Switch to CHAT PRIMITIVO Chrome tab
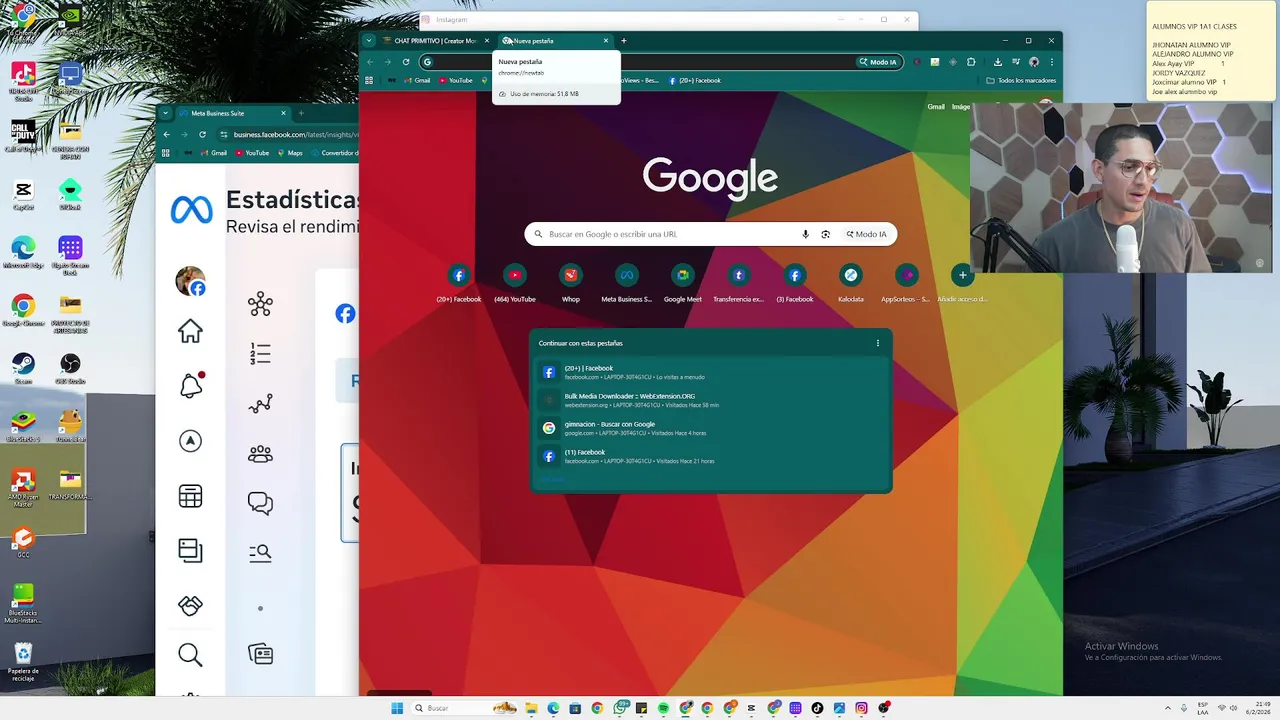The width and height of the screenshot is (1280, 720). [x=436, y=41]
